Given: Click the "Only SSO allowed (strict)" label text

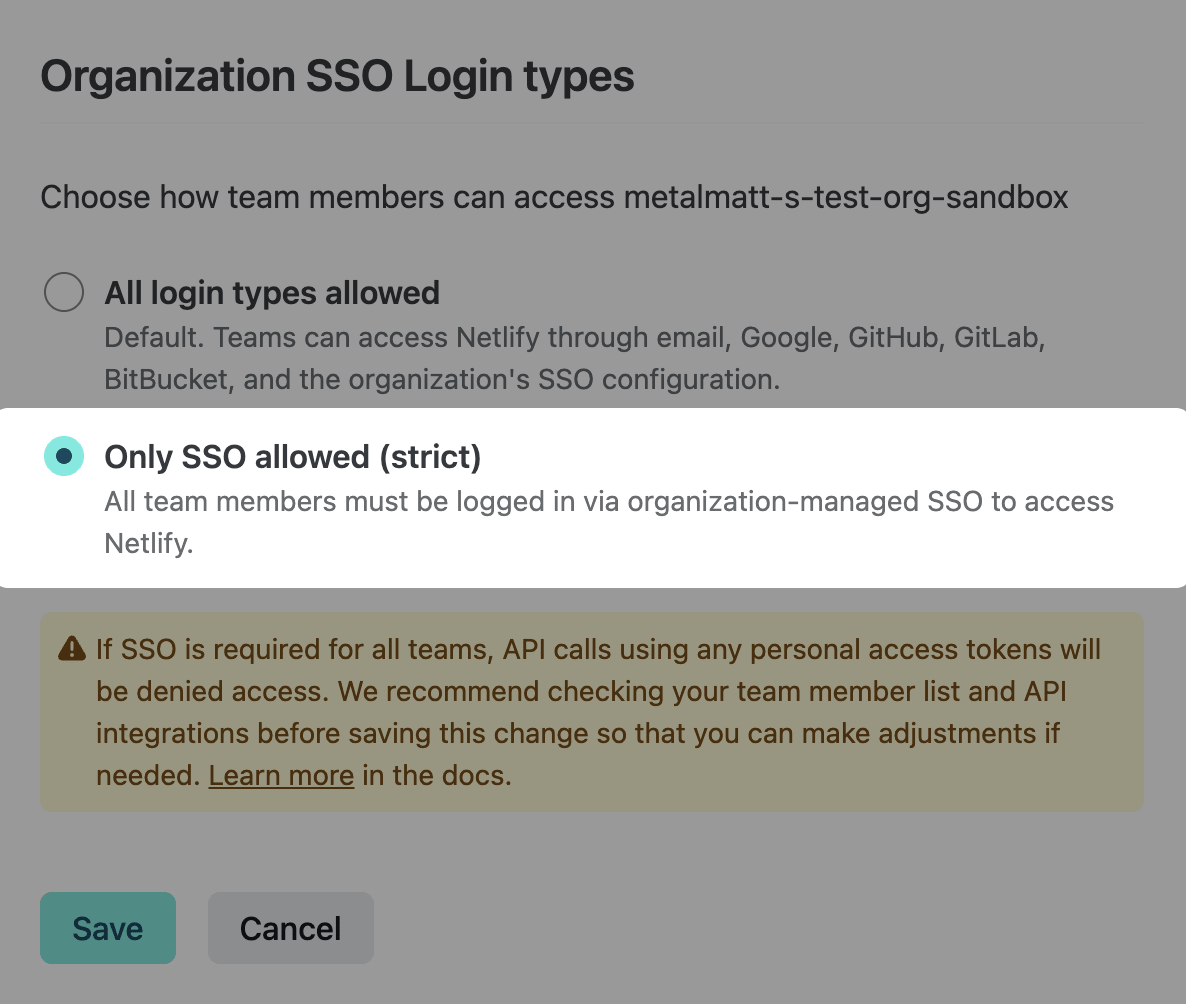Looking at the screenshot, I should pyautogui.click(x=293, y=457).
